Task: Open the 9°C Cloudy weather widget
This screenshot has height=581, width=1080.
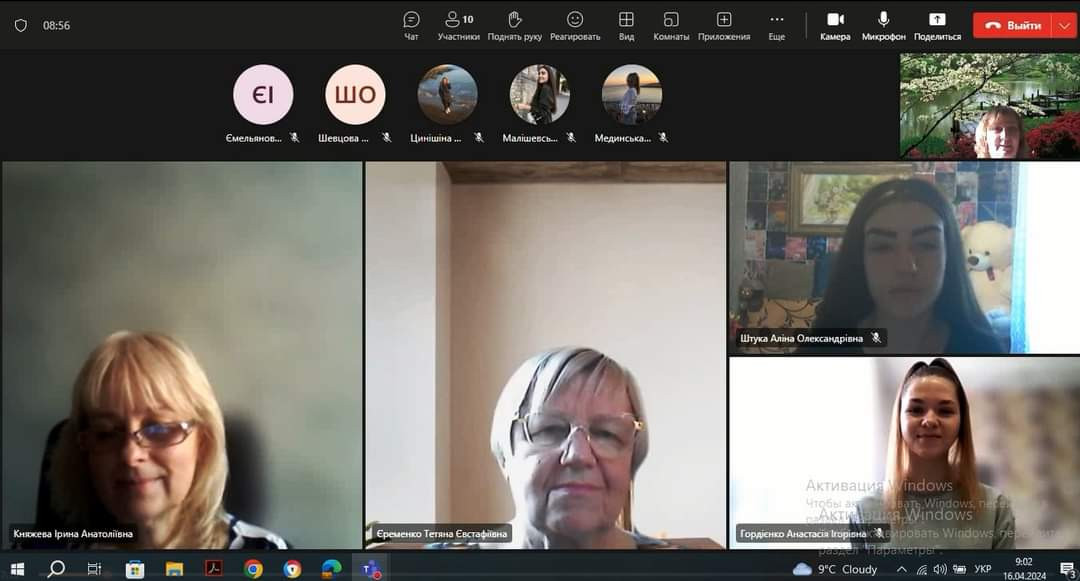Action: pos(835,569)
